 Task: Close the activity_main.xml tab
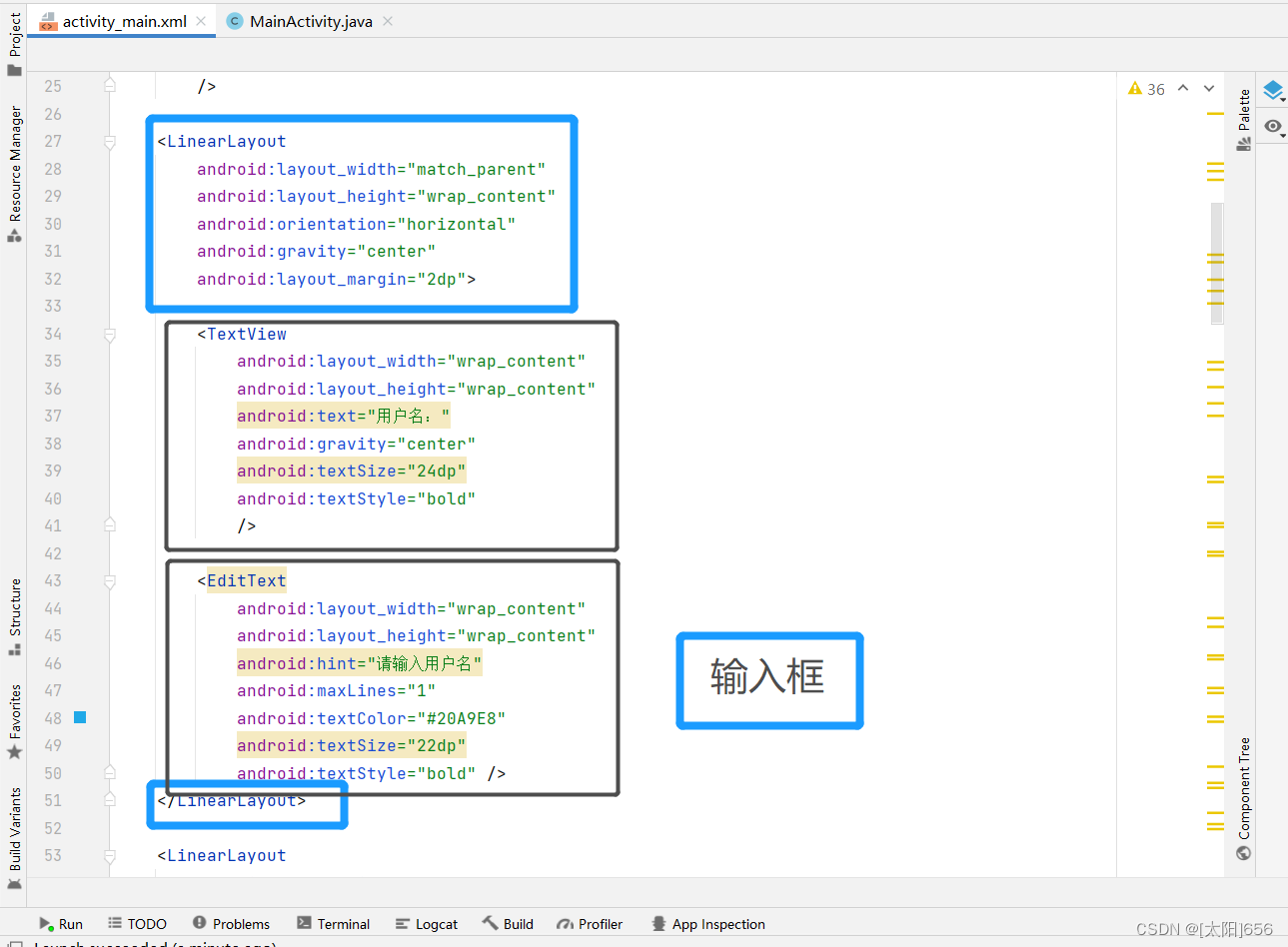pyautogui.click(x=201, y=21)
